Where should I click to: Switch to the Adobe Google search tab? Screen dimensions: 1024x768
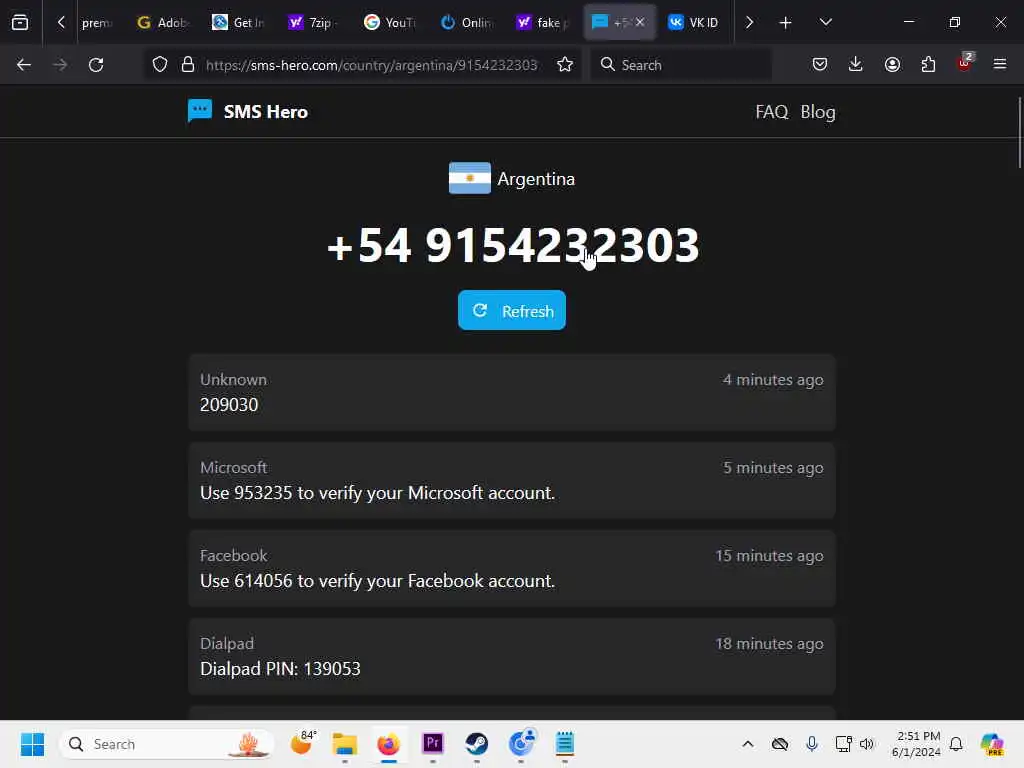click(163, 23)
